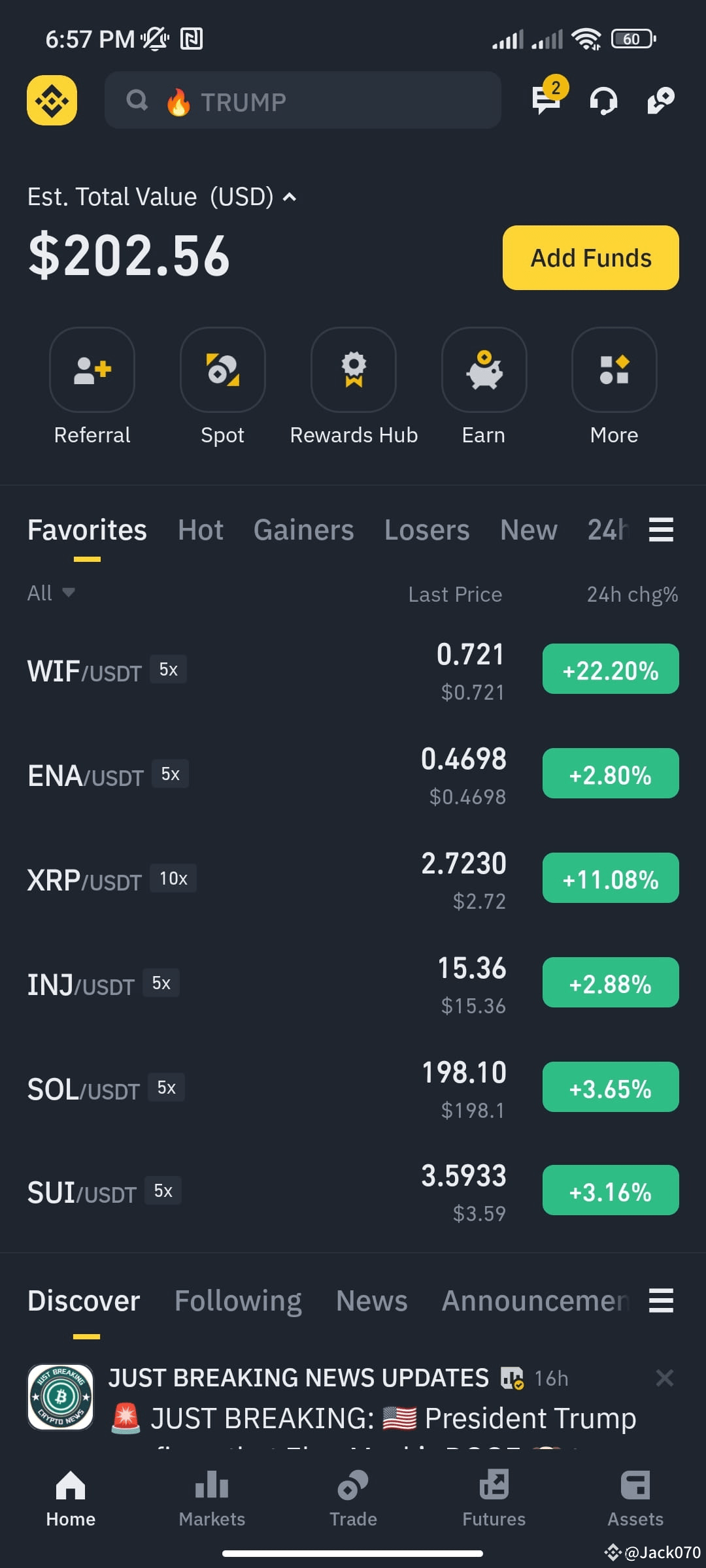Open the XRP/USDT pair row
Image resolution: width=706 pixels, height=1568 pixels.
[353, 879]
